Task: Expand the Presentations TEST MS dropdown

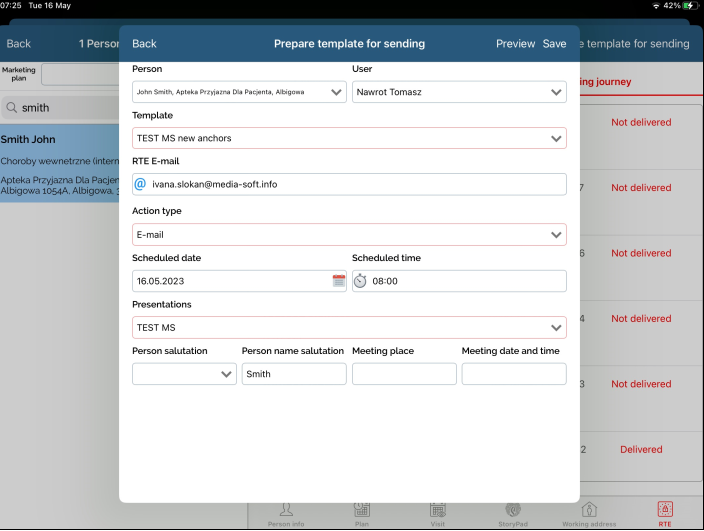Action: click(x=349, y=328)
